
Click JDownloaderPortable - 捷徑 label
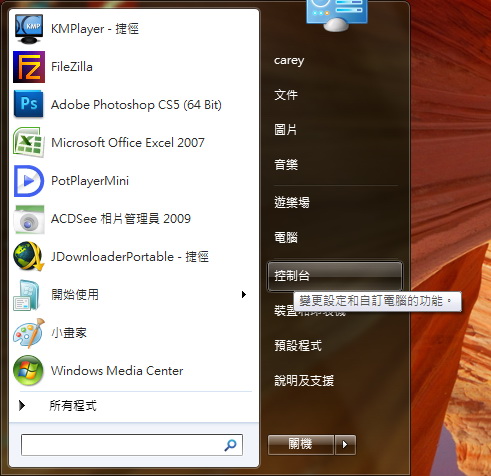pos(130,257)
